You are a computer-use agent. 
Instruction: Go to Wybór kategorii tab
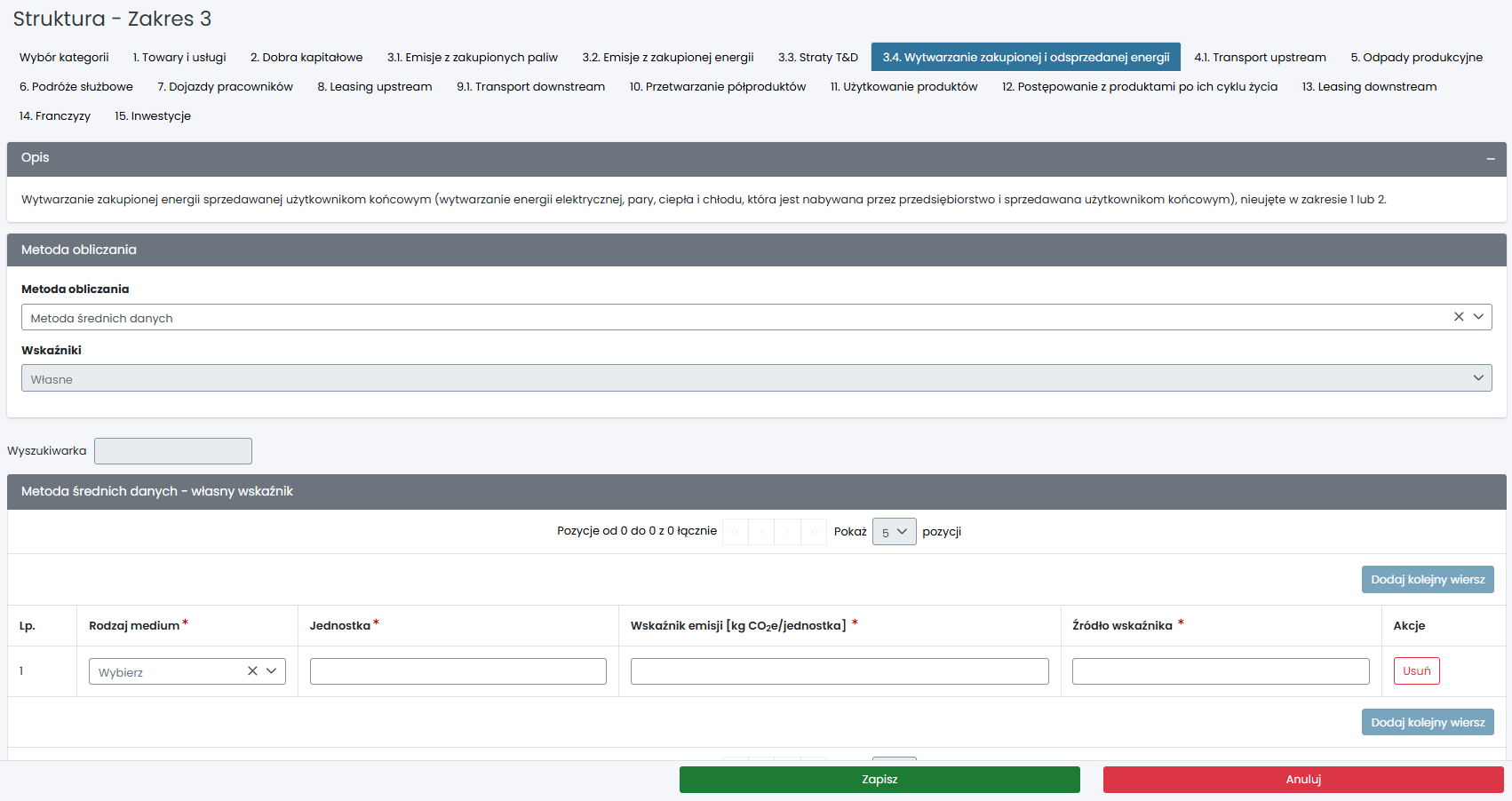64,58
